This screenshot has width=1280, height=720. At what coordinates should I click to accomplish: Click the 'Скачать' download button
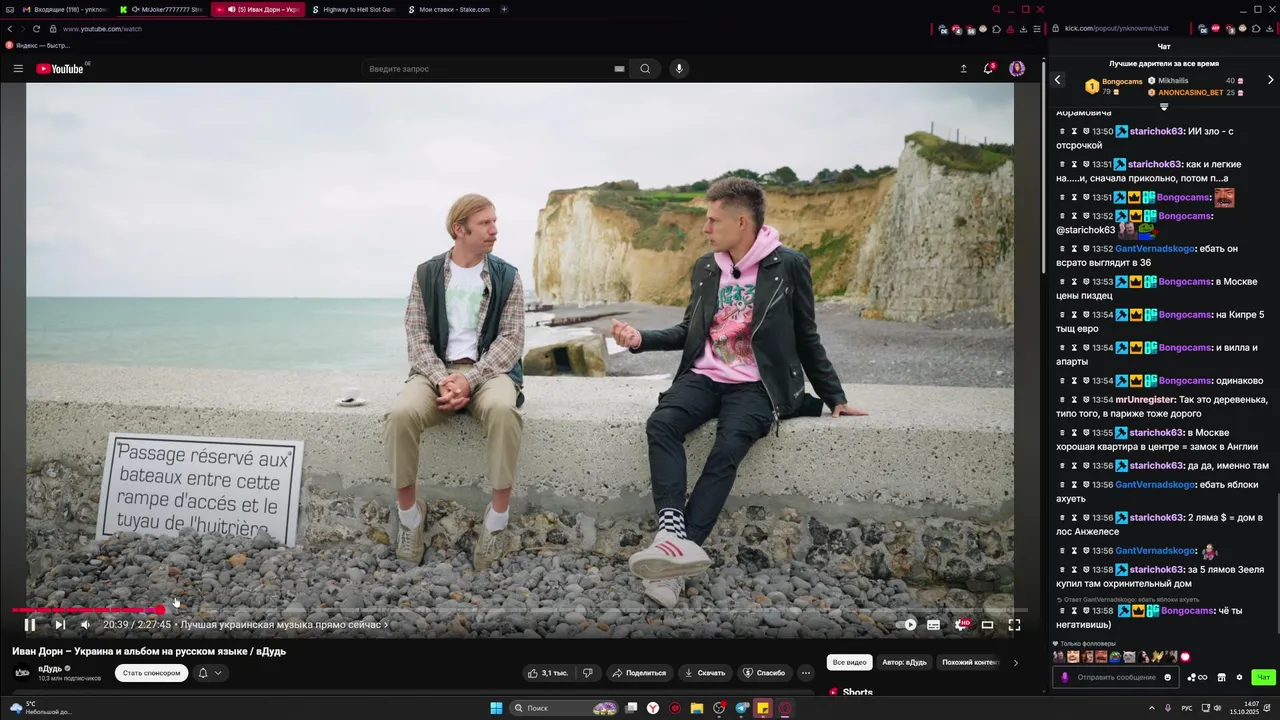click(705, 673)
